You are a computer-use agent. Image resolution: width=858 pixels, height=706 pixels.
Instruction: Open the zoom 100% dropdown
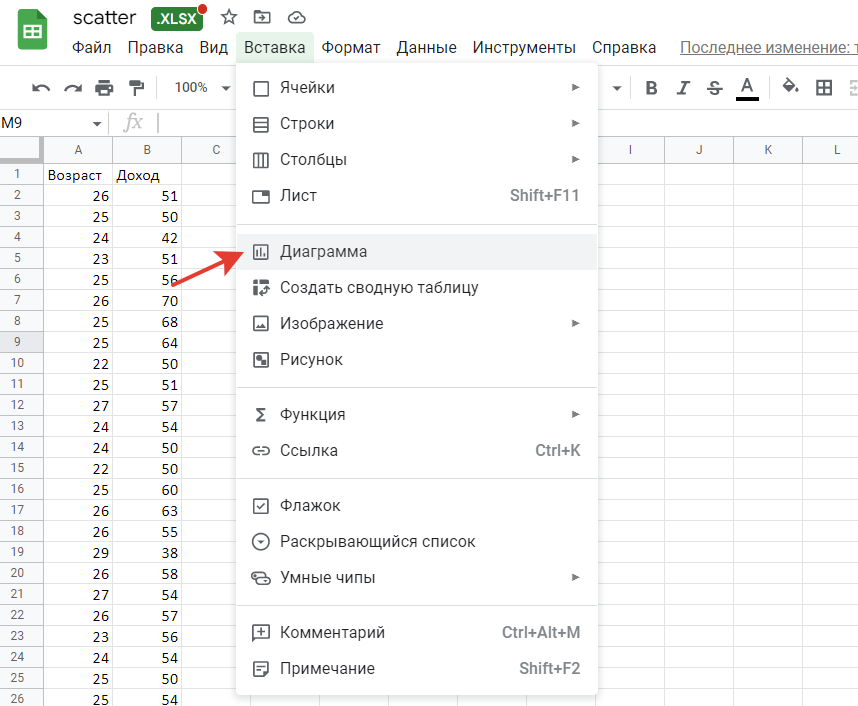pyautogui.click(x=201, y=88)
